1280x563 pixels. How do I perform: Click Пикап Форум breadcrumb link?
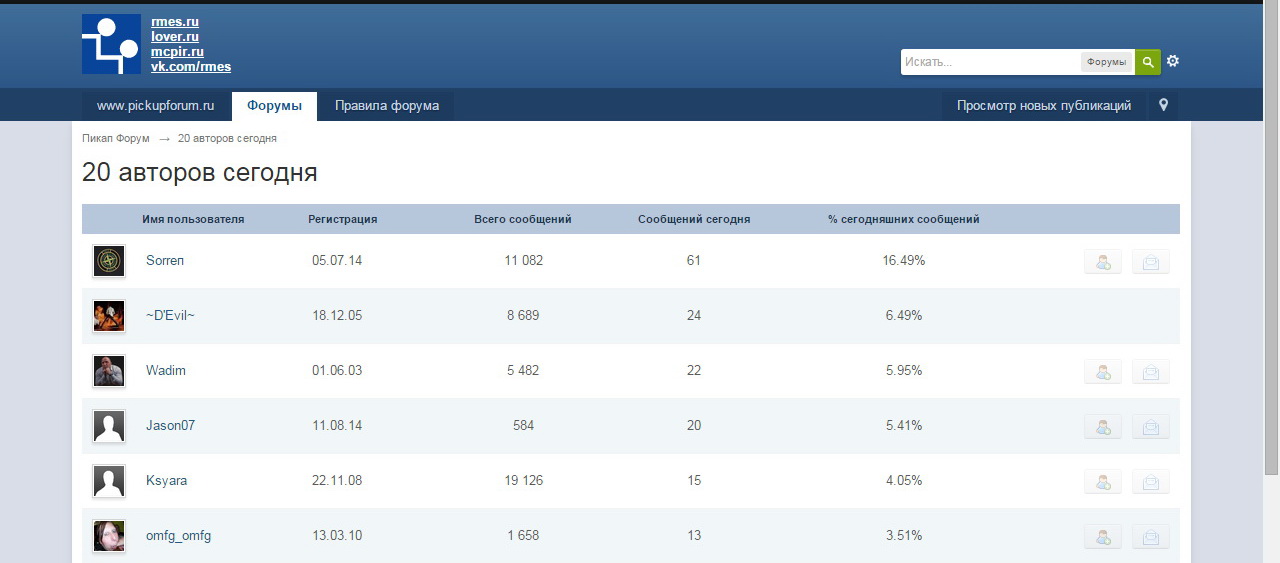point(115,138)
